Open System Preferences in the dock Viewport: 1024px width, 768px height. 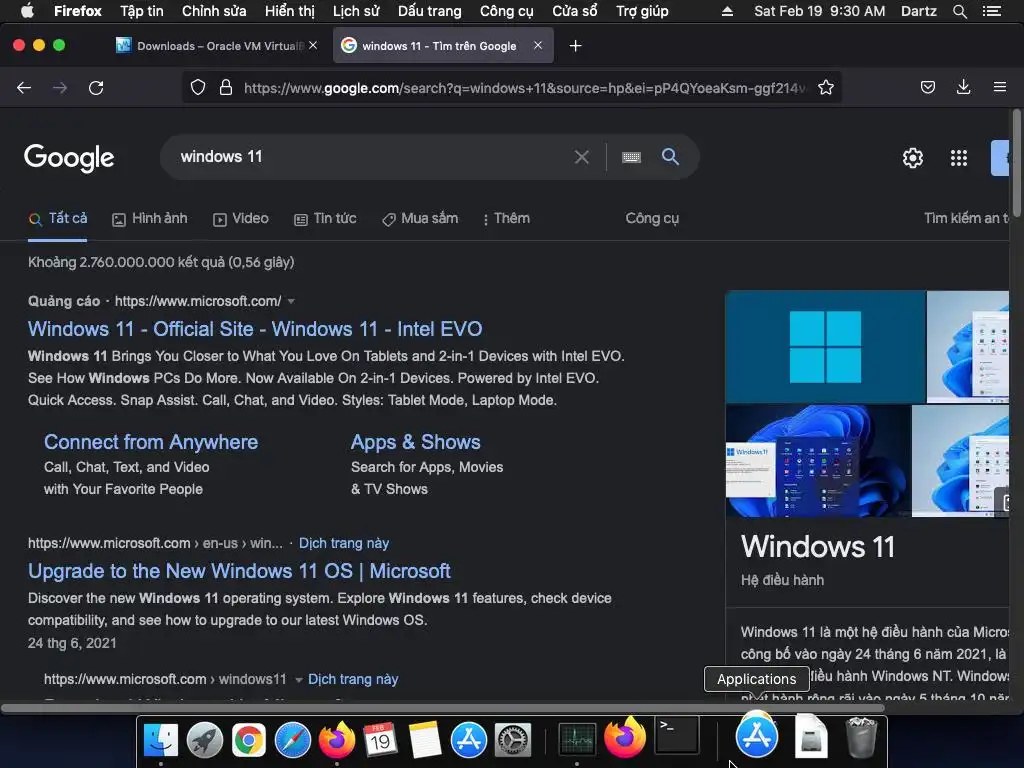[513, 741]
